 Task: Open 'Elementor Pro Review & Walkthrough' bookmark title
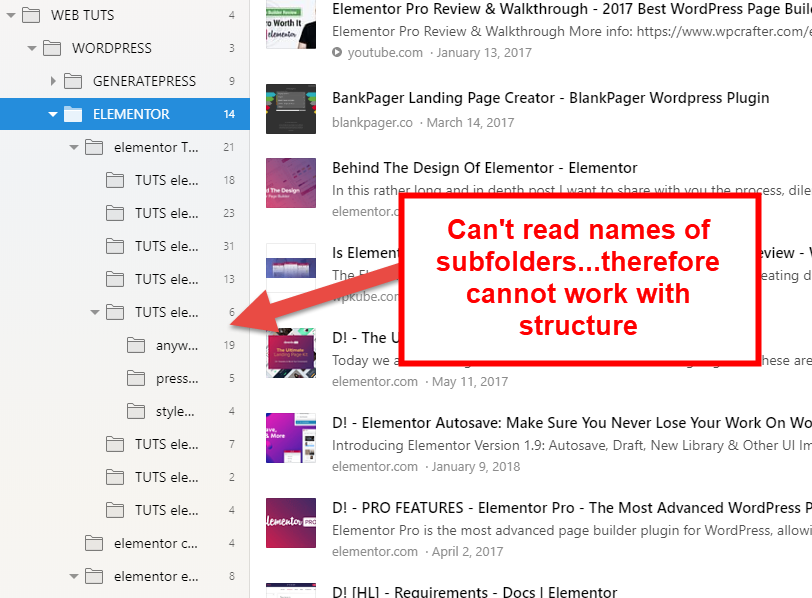[x=572, y=9]
